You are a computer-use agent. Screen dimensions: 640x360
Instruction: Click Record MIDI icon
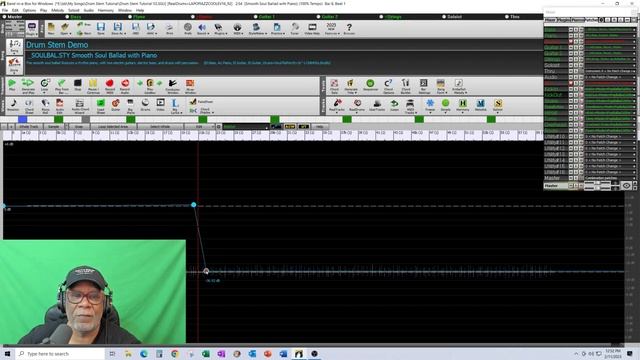109,86
